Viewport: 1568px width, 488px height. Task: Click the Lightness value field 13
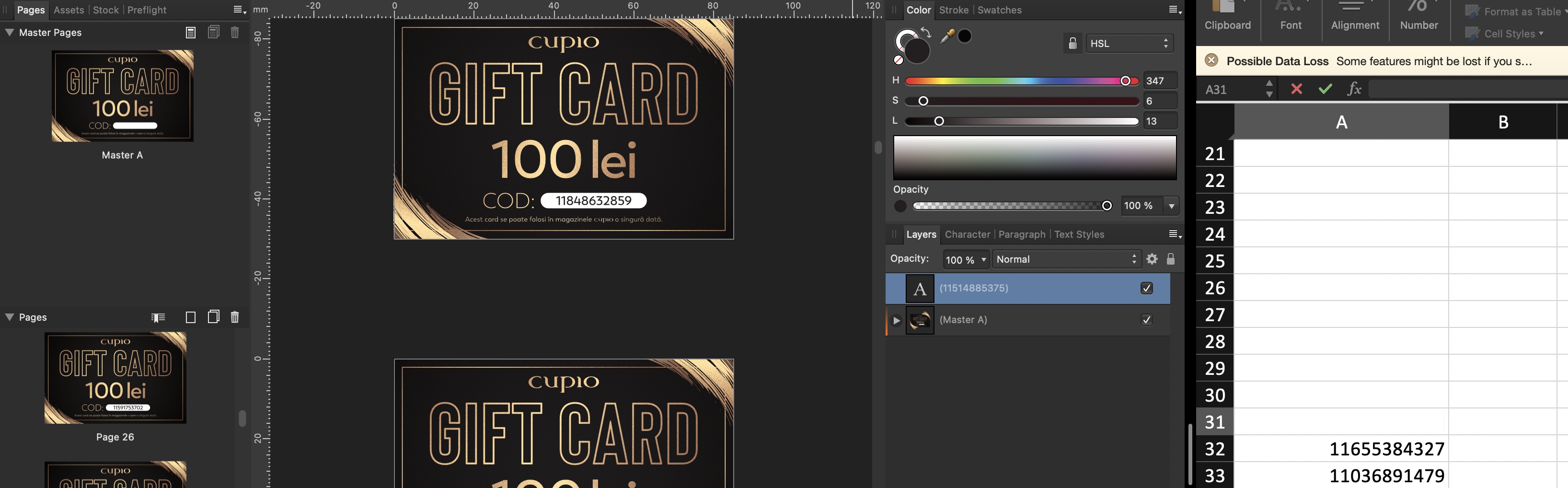pos(1160,121)
